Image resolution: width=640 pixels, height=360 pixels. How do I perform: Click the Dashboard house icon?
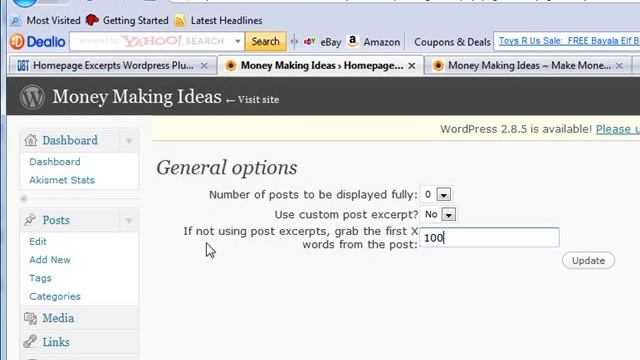[x=31, y=140]
